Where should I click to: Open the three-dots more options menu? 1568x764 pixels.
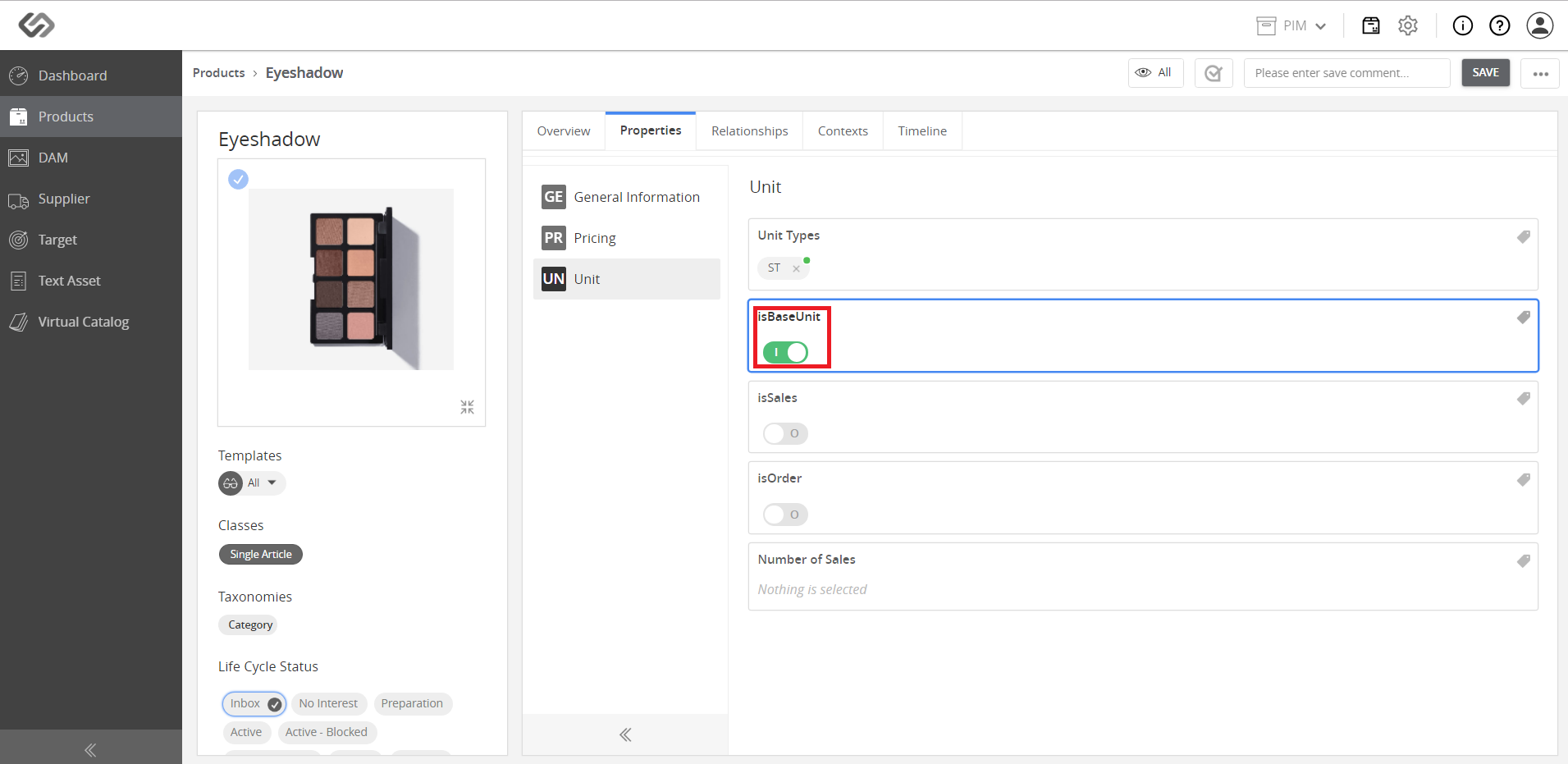click(x=1540, y=73)
